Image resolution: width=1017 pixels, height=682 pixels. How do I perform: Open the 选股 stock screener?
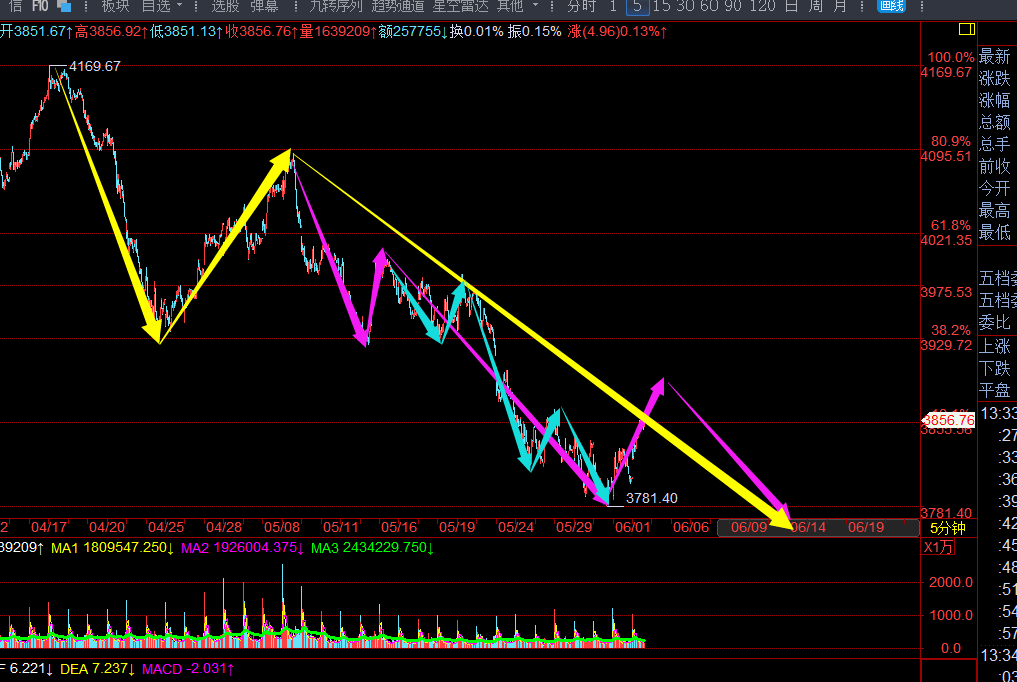tap(225, 6)
